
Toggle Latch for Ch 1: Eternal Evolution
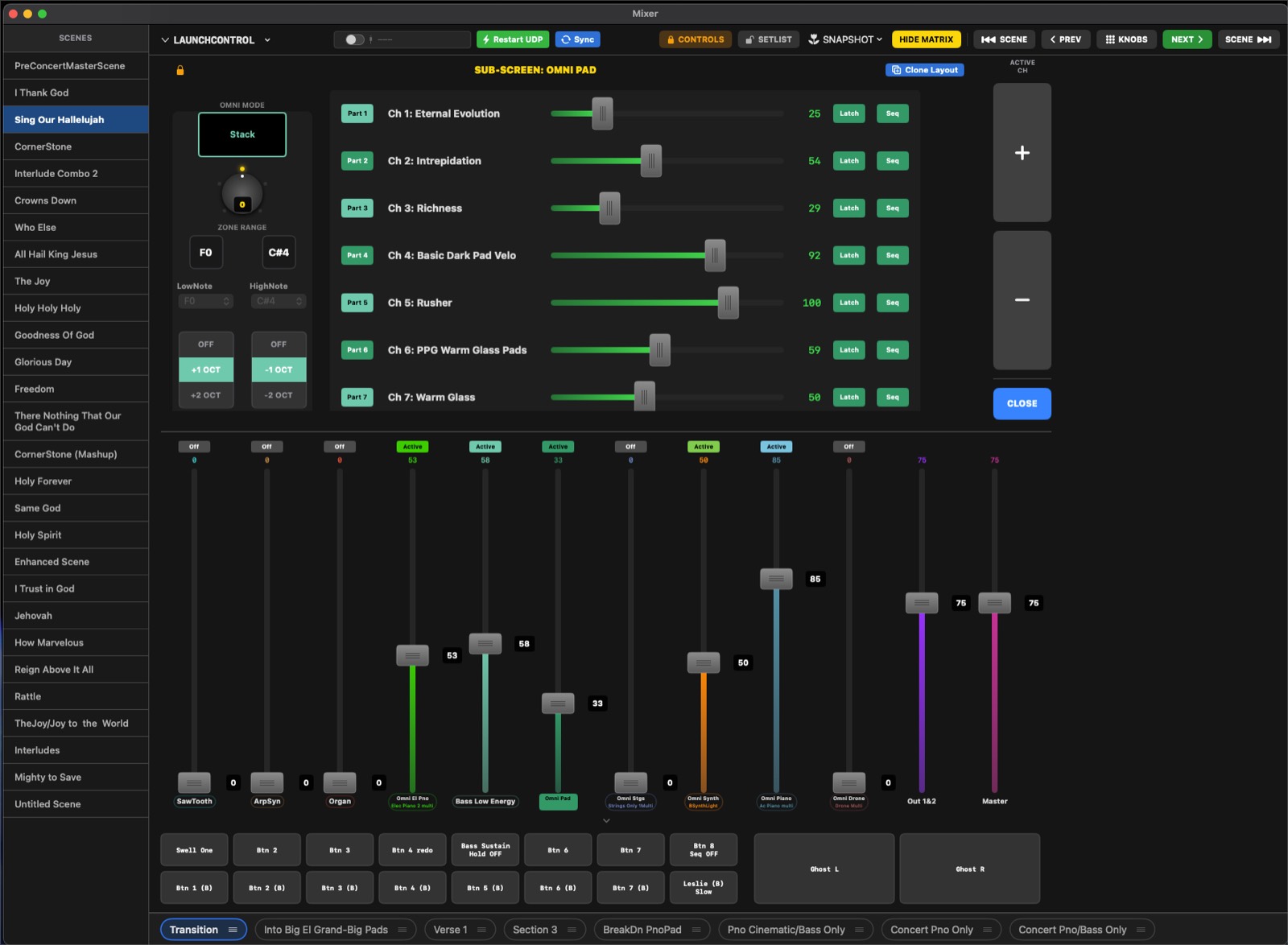[849, 113]
